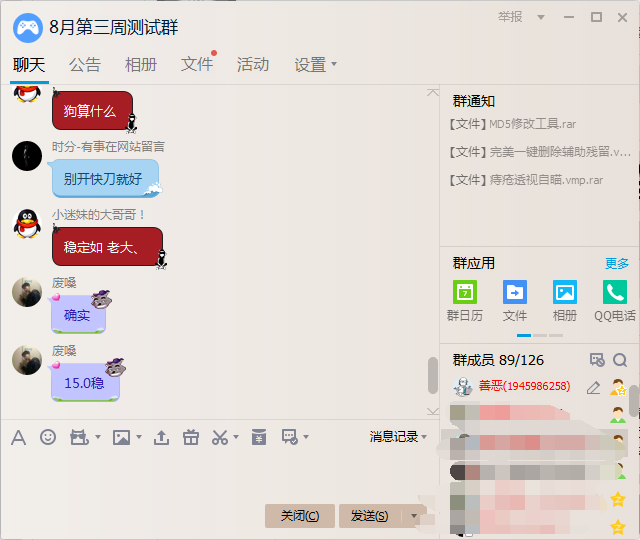Open the arrow beside the 发送 button
This screenshot has width=640, height=540.
(414, 516)
